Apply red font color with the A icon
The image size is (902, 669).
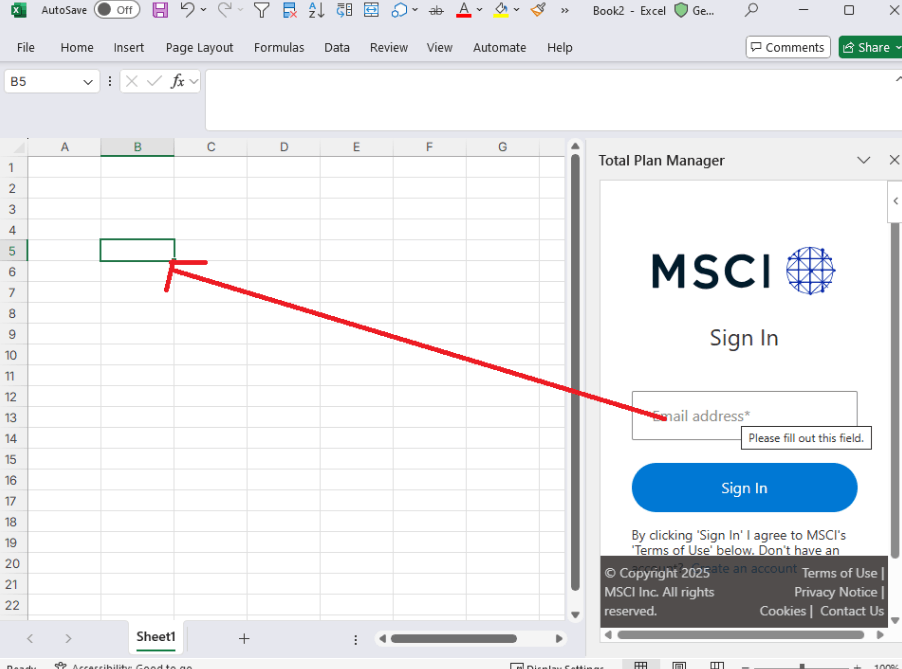(x=464, y=10)
